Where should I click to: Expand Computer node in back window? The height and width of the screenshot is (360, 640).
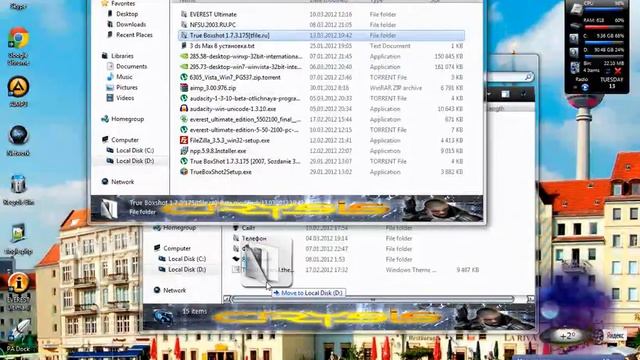point(177,248)
